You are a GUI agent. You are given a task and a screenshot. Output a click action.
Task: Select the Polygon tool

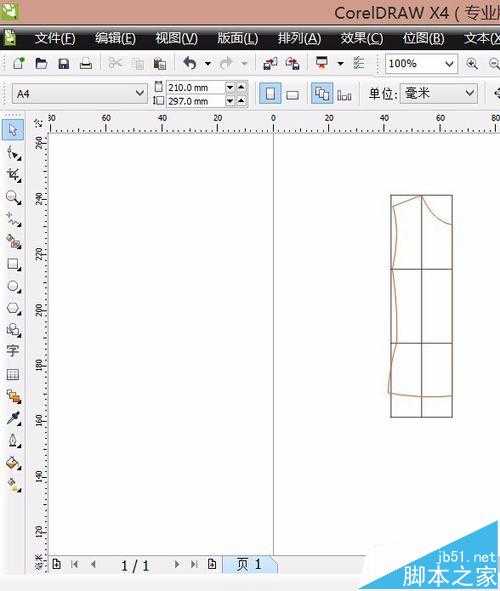coord(13,308)
